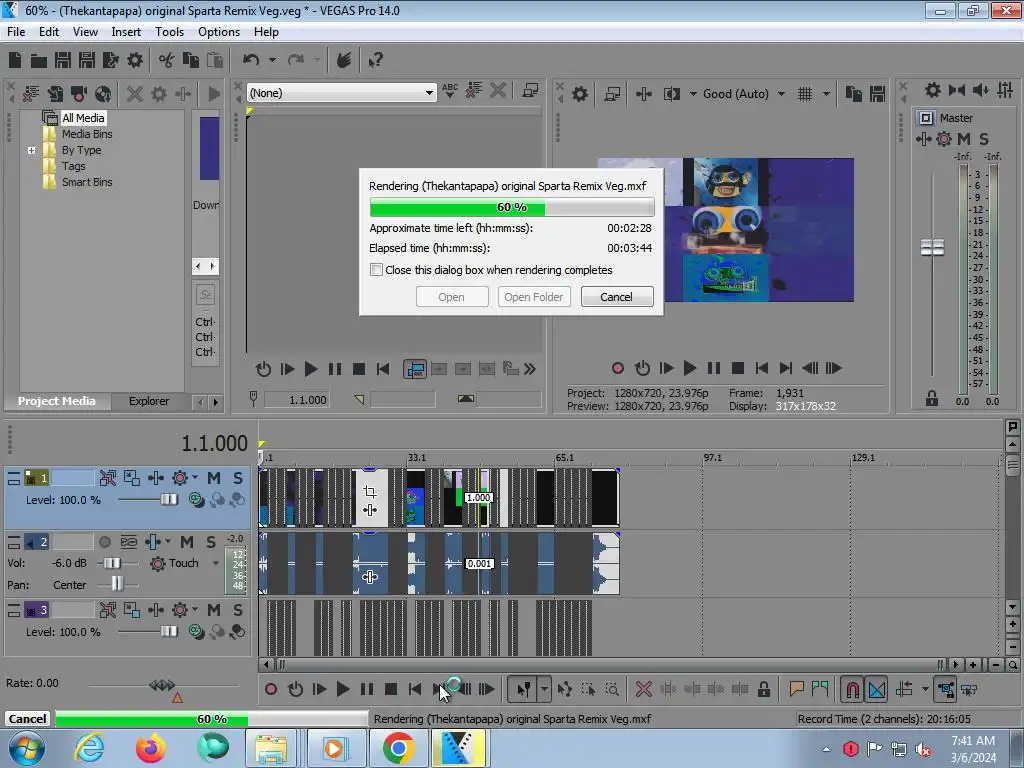Open Video Preview properties gear icon
This screenshot has height=768, width=1024.
(x=580, y=94)
